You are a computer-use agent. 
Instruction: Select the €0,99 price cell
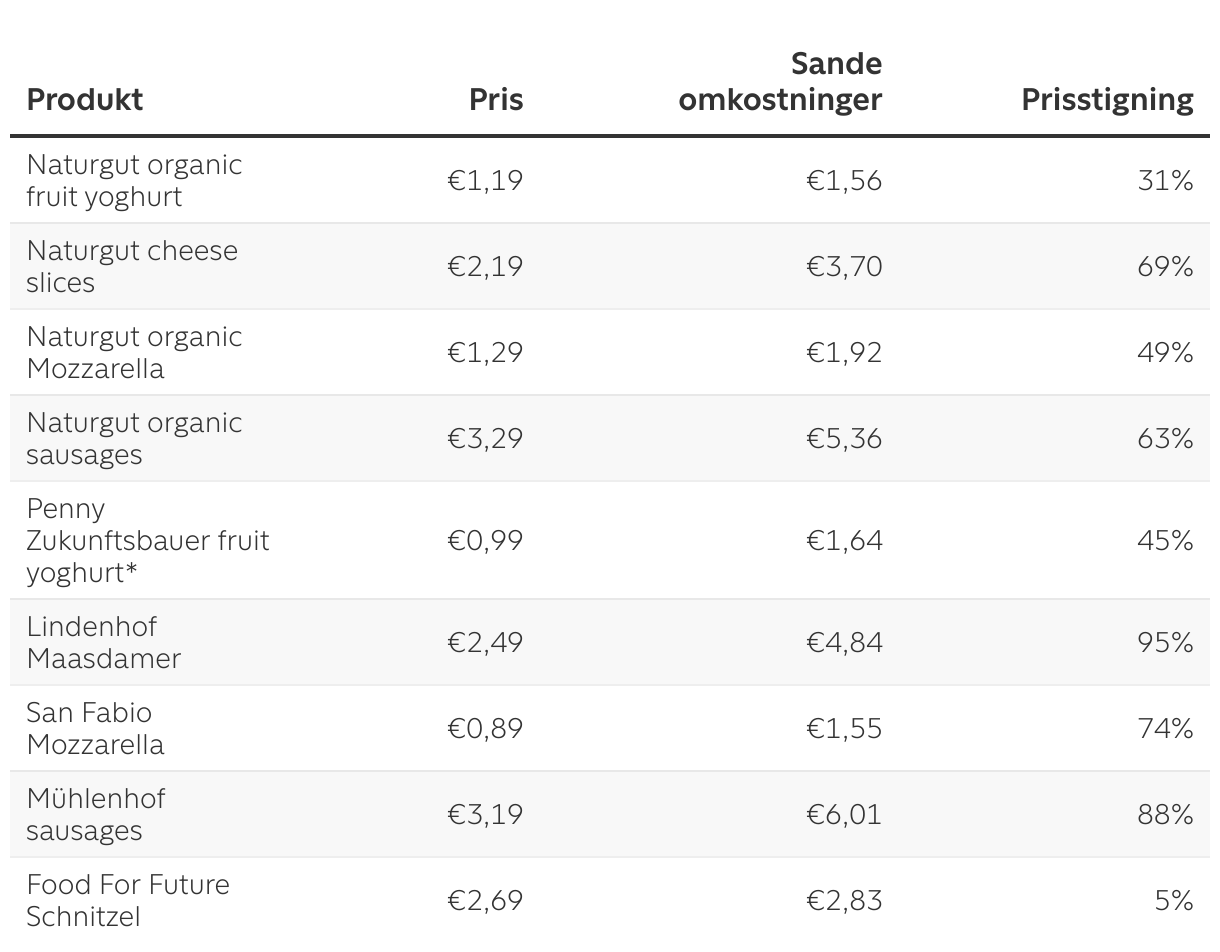485,540
